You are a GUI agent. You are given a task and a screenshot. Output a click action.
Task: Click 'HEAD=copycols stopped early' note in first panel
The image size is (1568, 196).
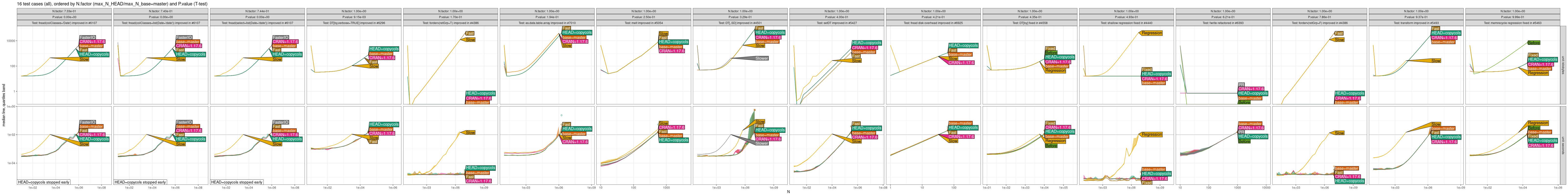pos(43,182)
